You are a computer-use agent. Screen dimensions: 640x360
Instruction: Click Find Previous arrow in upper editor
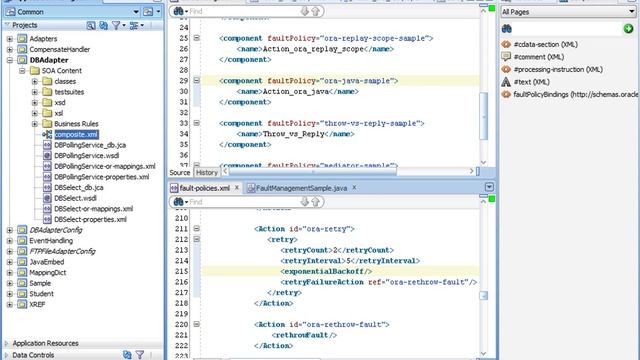coord(315,11)
